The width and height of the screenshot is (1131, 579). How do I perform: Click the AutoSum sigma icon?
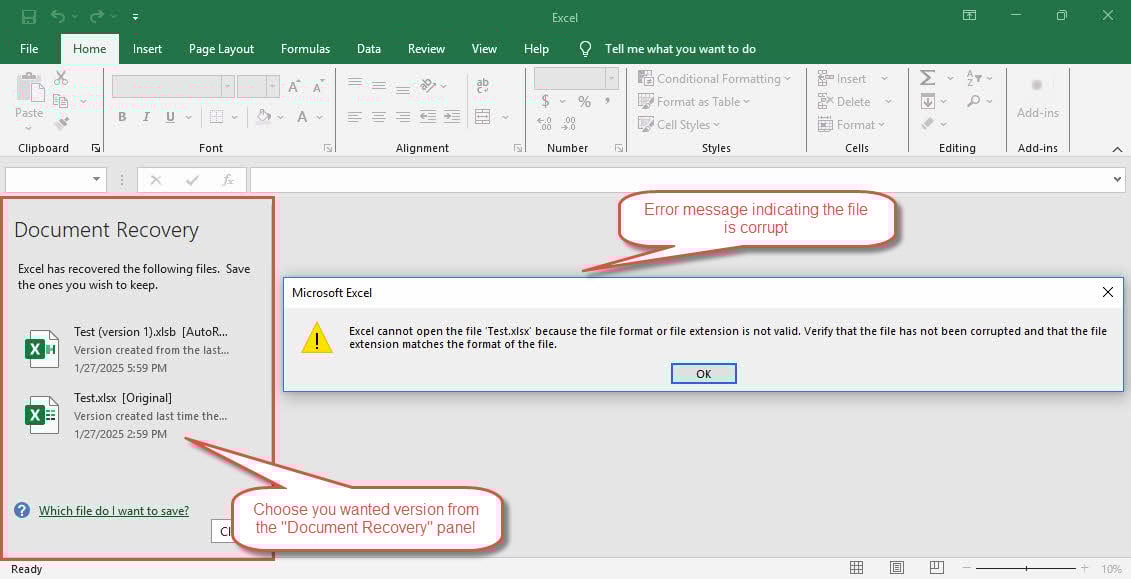(x=927, y=78)
